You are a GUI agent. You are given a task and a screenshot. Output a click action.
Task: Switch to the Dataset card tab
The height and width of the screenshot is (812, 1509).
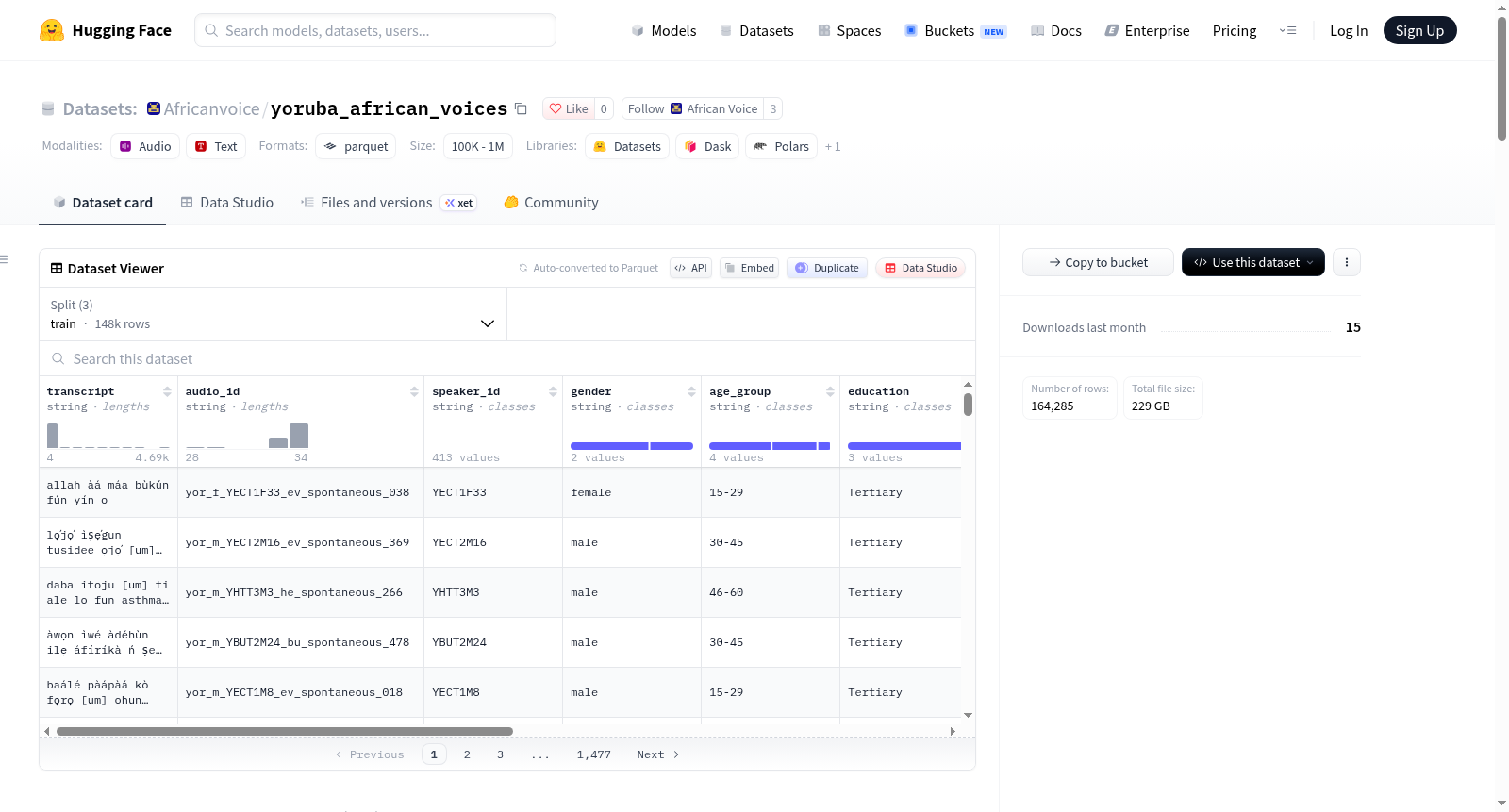click(x=103, y=203)
